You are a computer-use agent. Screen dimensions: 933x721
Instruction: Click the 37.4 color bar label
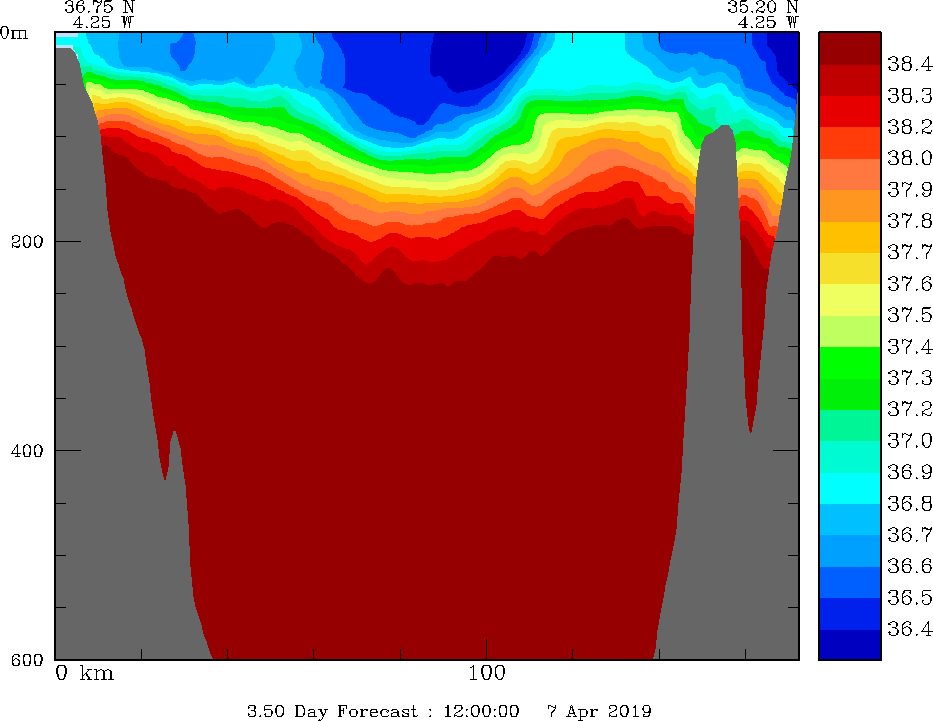909,347
